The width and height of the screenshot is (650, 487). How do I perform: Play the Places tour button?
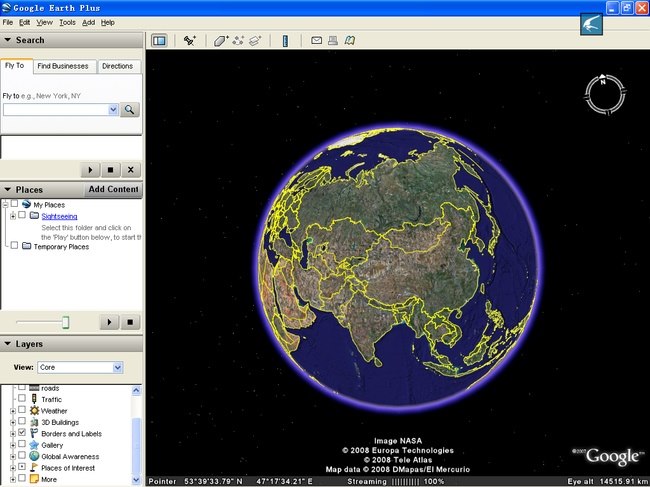(109, 322)
